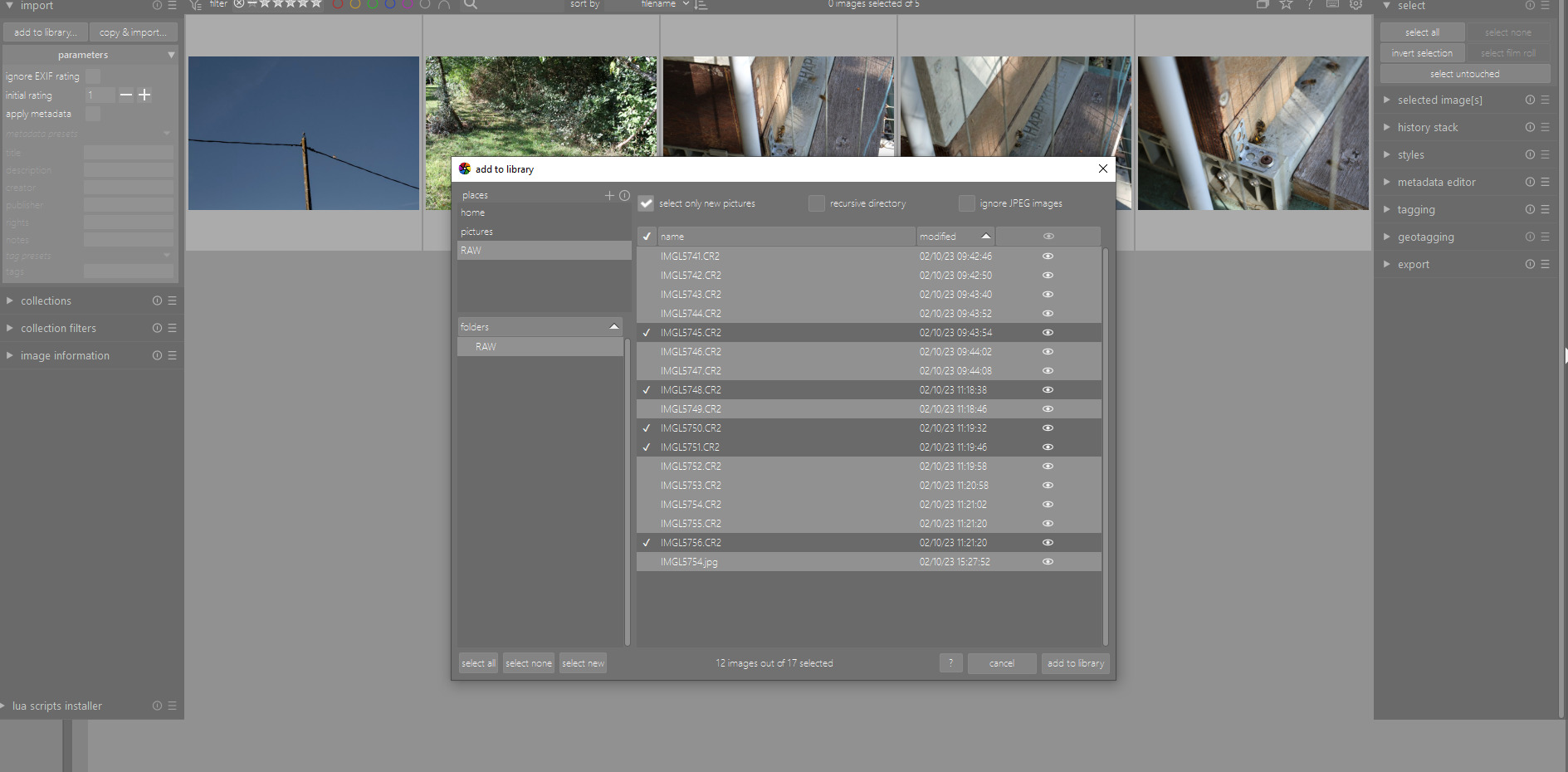Viewport: 1568px width, 772px height.
Task: Open darktable preferences gear icon
Action: coord(1356,5)
